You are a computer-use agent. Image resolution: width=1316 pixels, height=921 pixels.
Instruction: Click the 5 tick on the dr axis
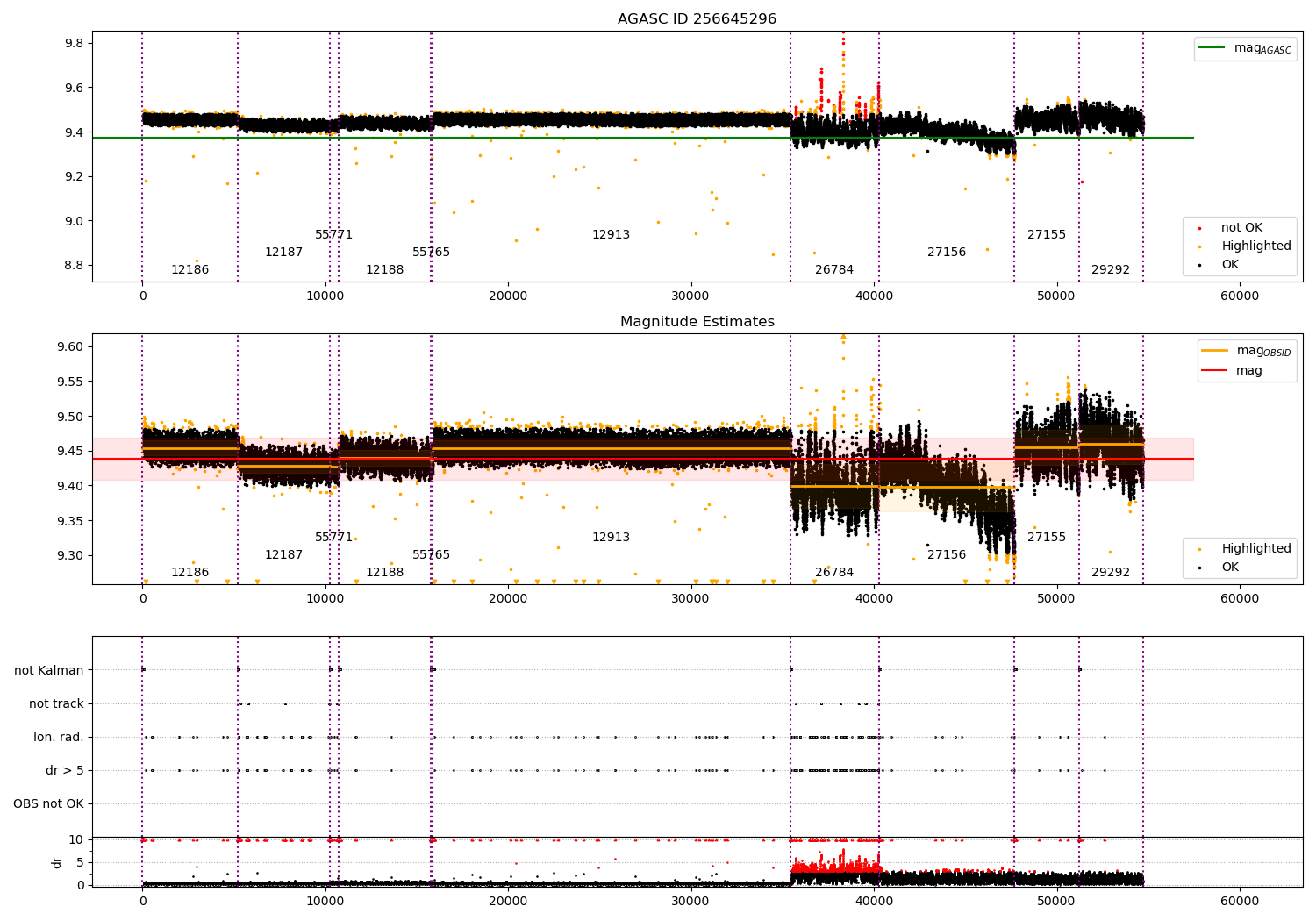80,862
